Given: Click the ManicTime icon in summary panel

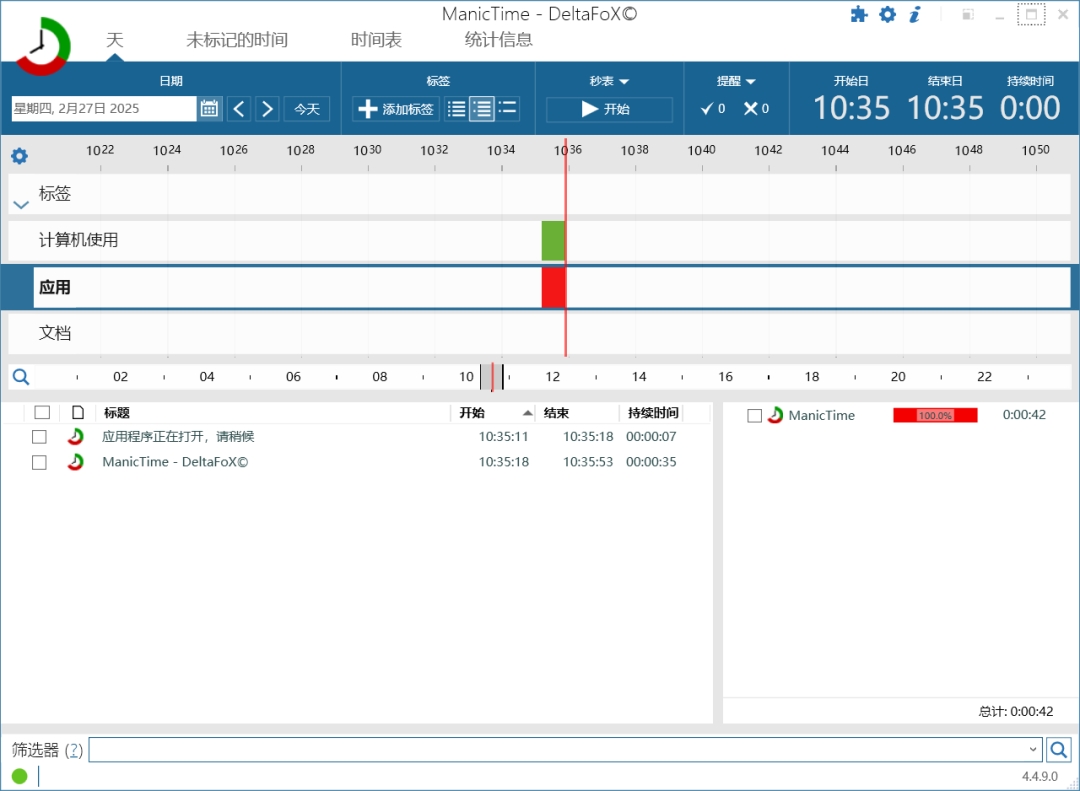Looking at the screenshot, I should [775, 415].
